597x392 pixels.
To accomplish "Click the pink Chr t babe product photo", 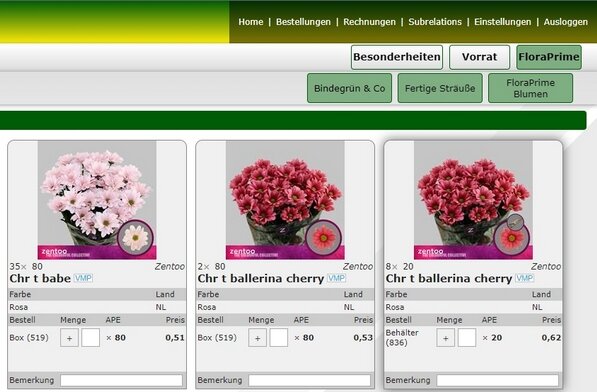I will (x=97, y=200).
